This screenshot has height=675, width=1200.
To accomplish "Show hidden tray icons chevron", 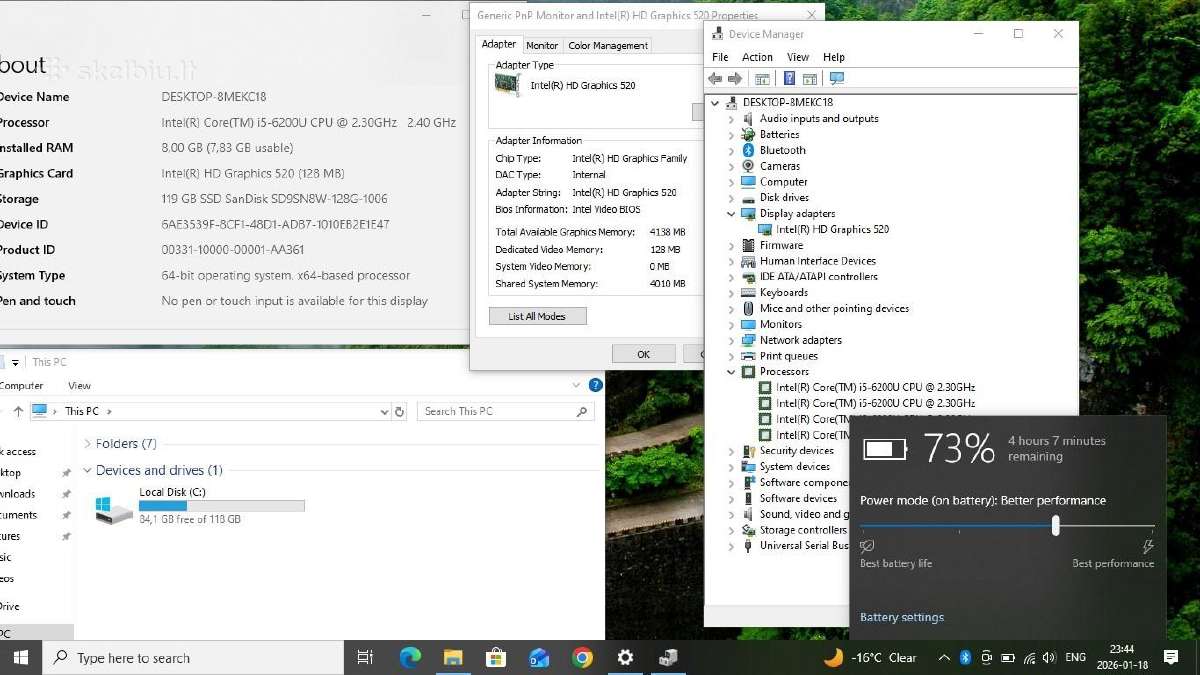I will pyautogui.click(x=944, y=657).
